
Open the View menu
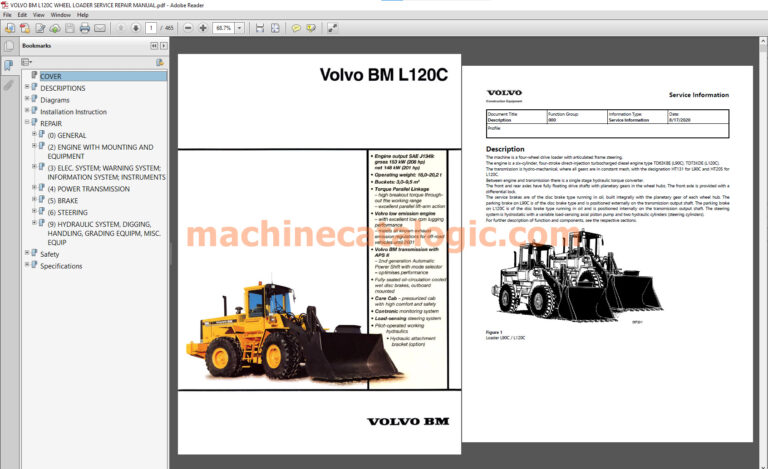[39, 15]
